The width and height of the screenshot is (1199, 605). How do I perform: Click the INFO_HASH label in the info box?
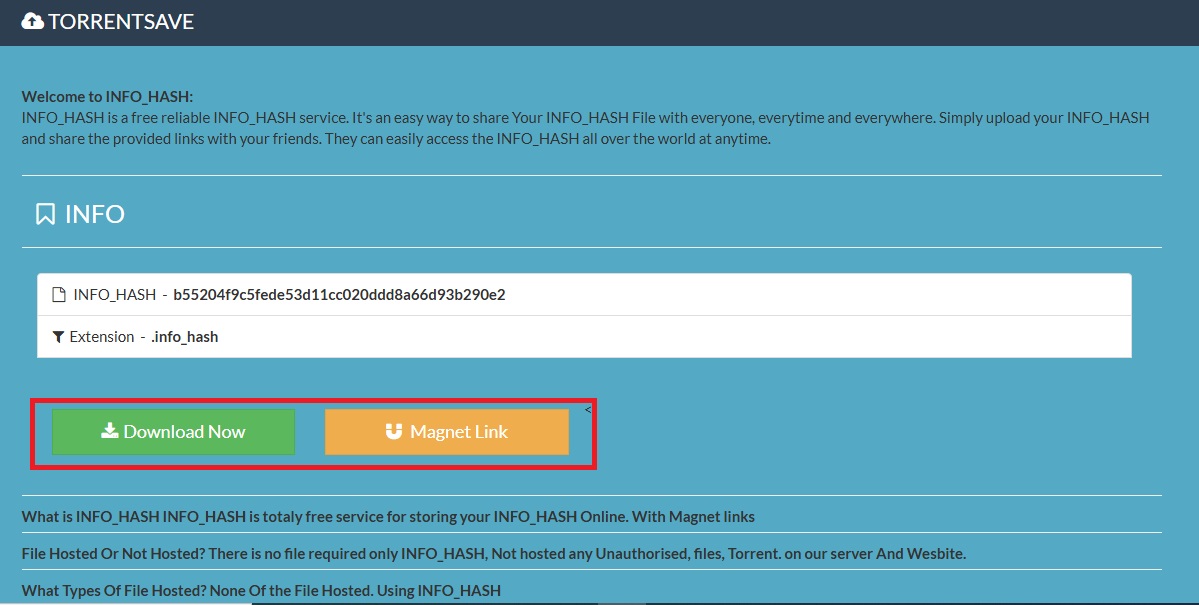pos(114,295)
